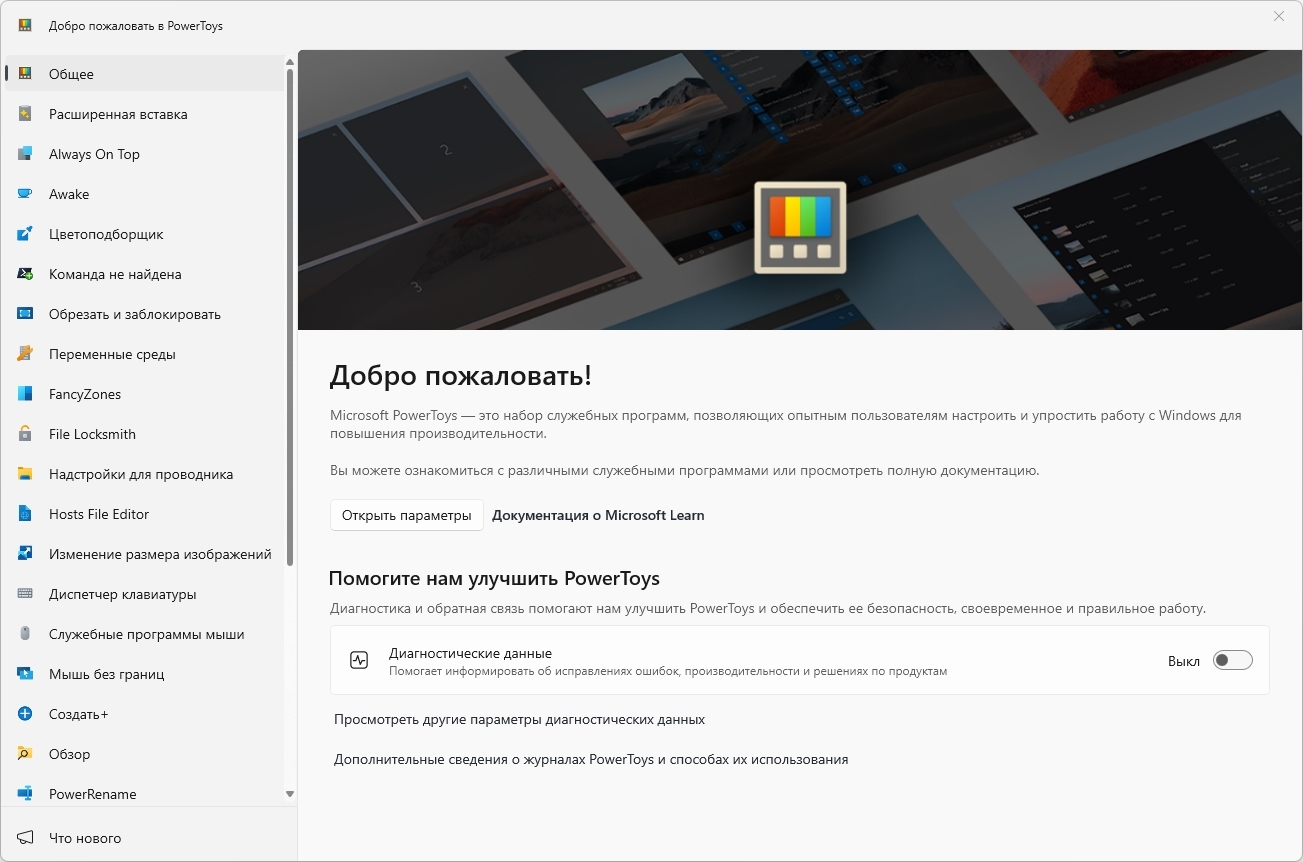Close the welcome window
The image size is (1303, 862).
(1279, 16)
